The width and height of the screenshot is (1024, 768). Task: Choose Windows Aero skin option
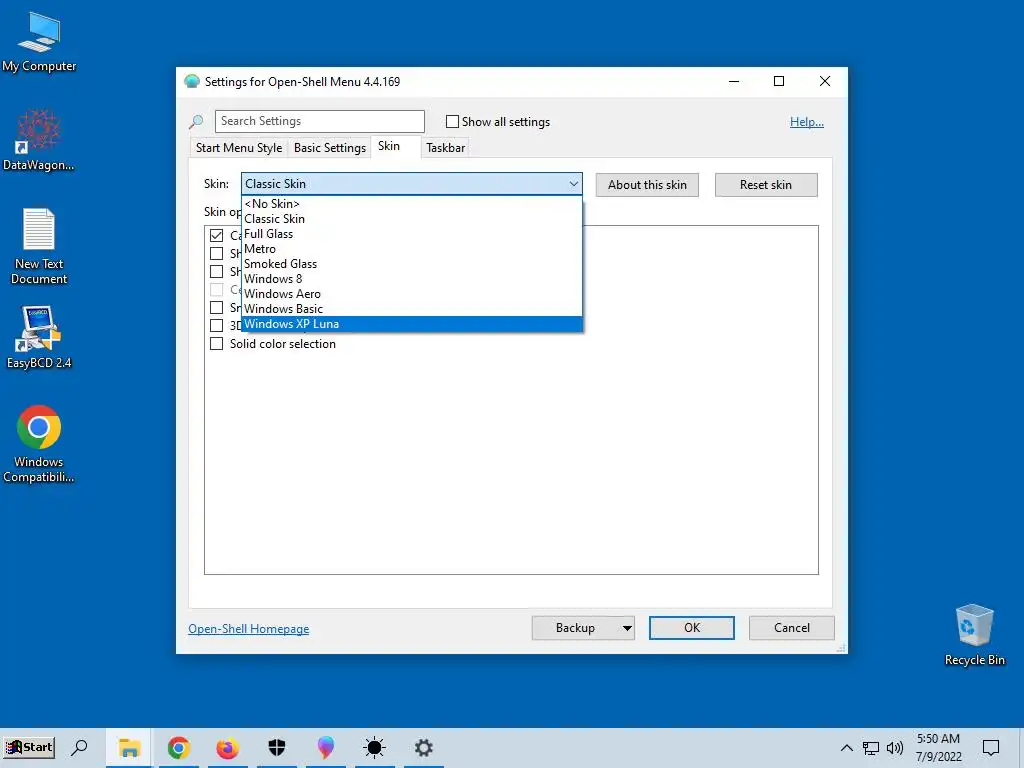(x=411, y=294)
